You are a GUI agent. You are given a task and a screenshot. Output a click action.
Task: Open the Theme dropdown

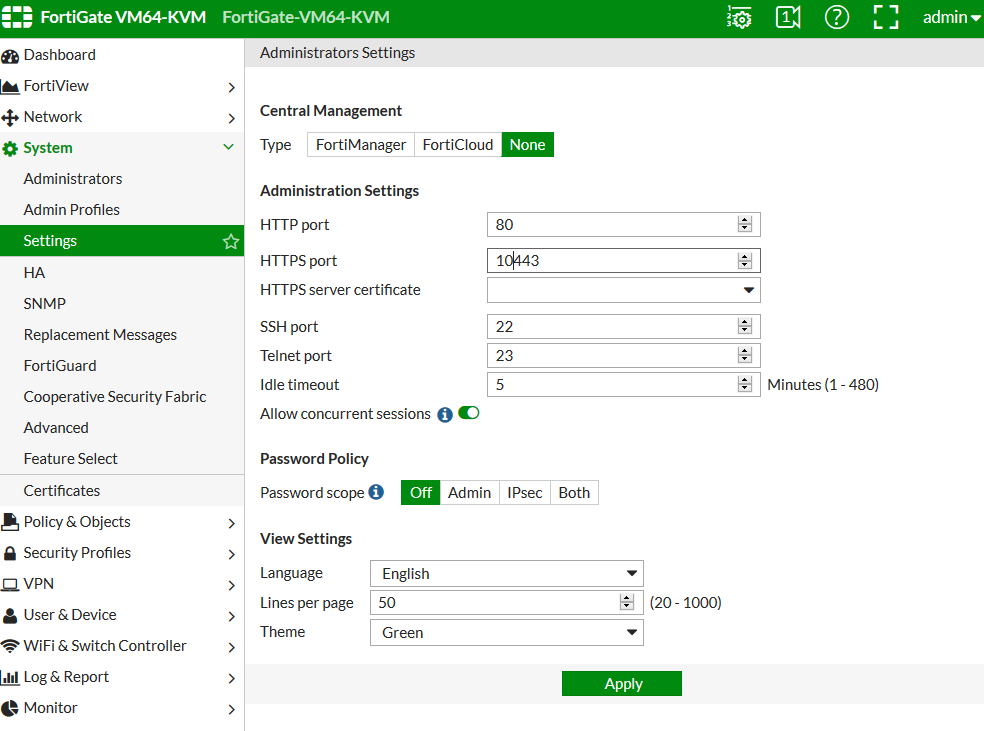[x=506, y=632]
